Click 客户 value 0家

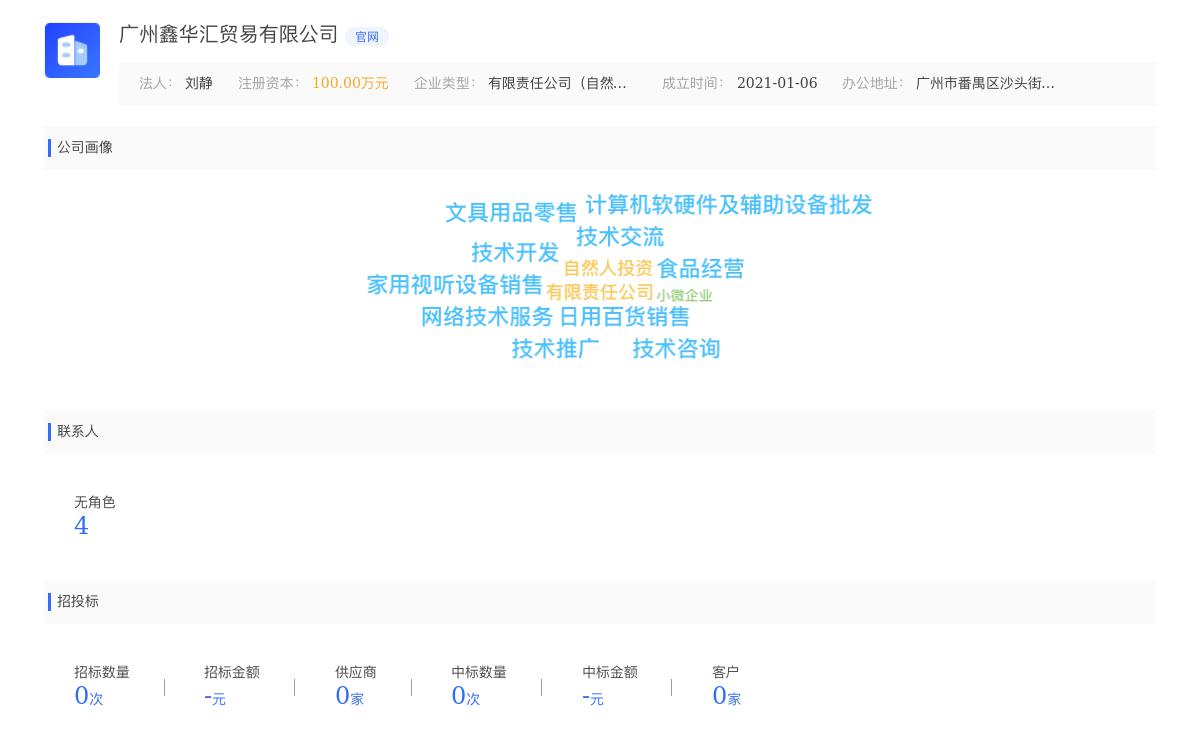point(727,697)
